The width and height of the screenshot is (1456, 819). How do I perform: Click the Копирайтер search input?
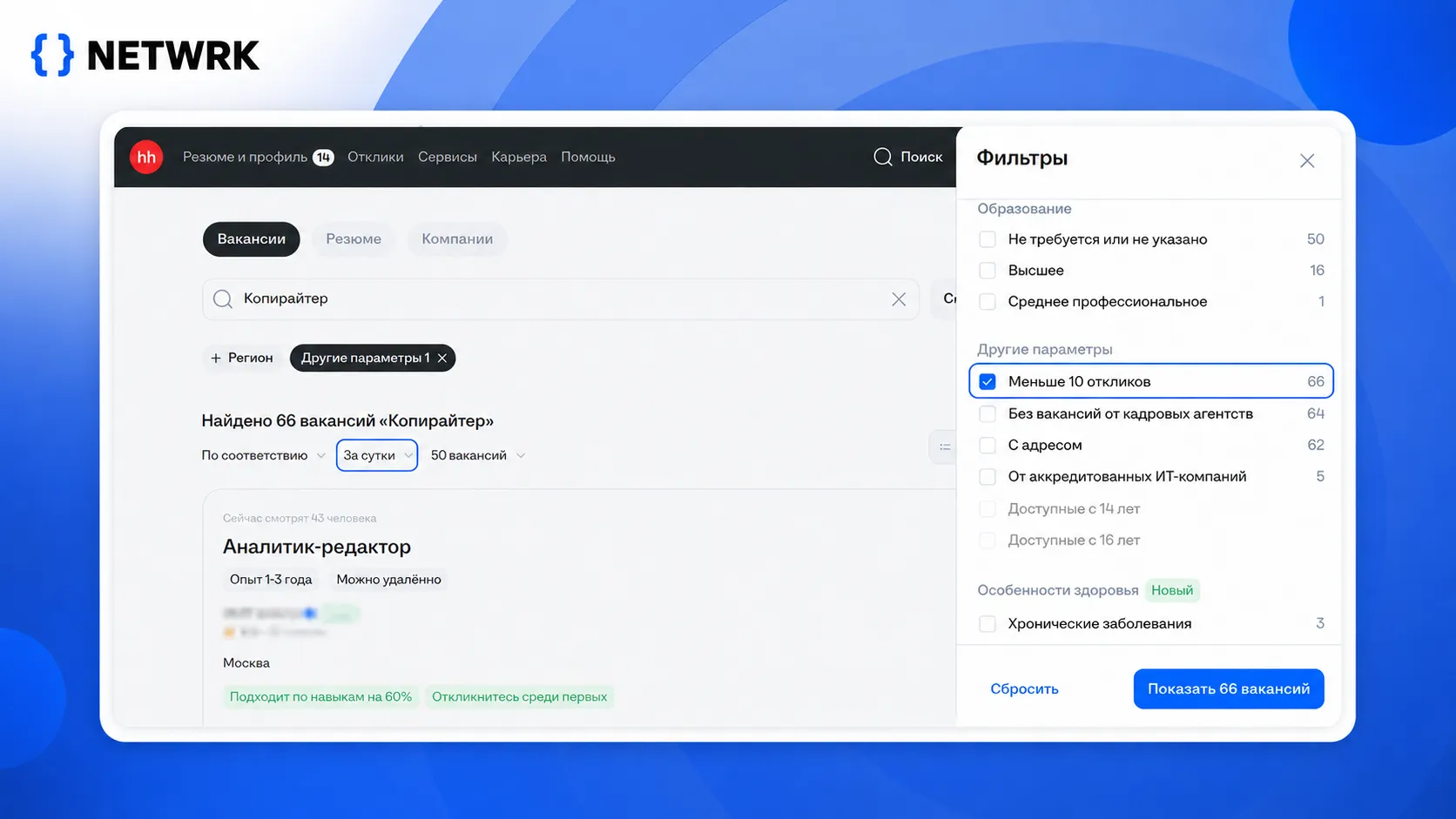[x=561, y=299]
